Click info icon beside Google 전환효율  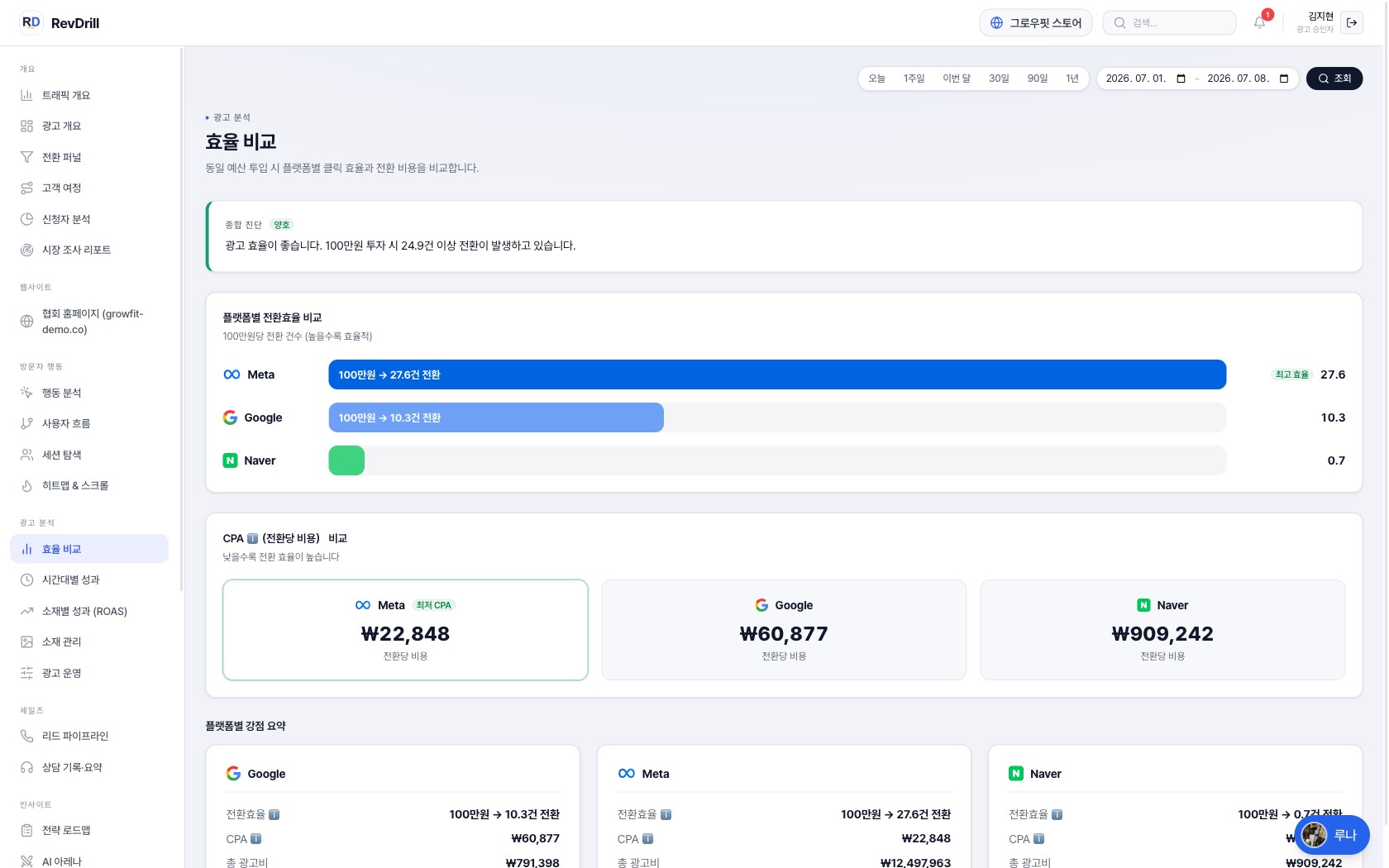[x=274, y=814]
